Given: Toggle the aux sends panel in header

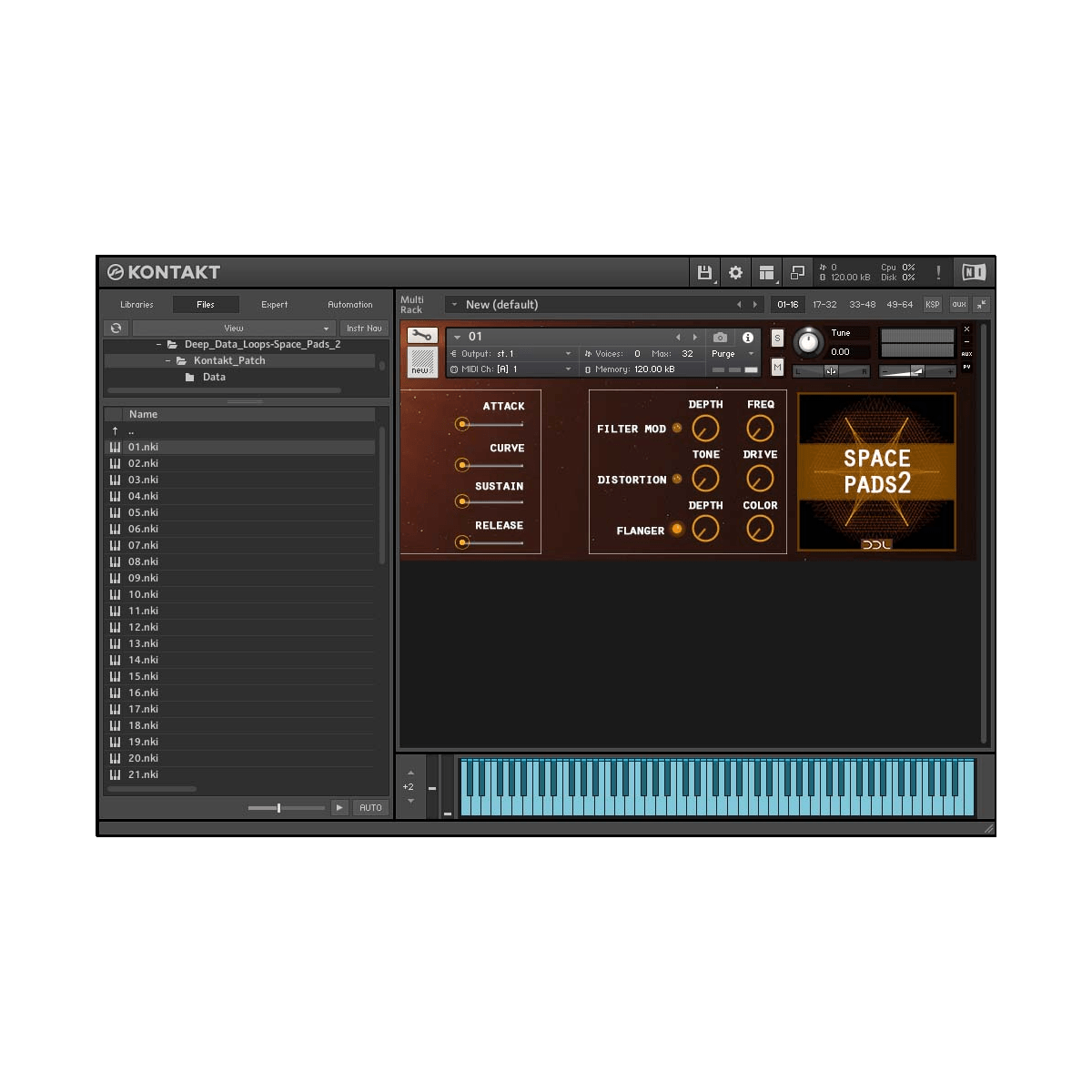Looking at the screenshot, I should 959,305.
